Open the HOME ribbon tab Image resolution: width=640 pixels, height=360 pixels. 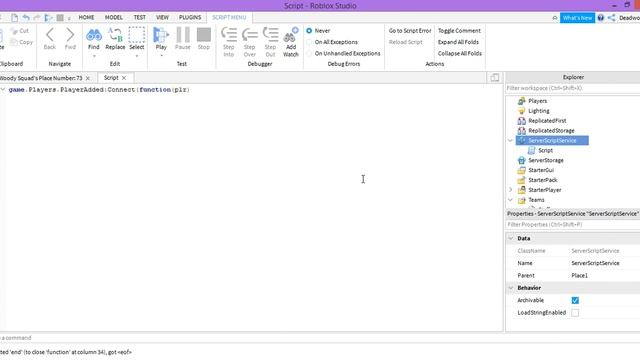coord(86,18)
